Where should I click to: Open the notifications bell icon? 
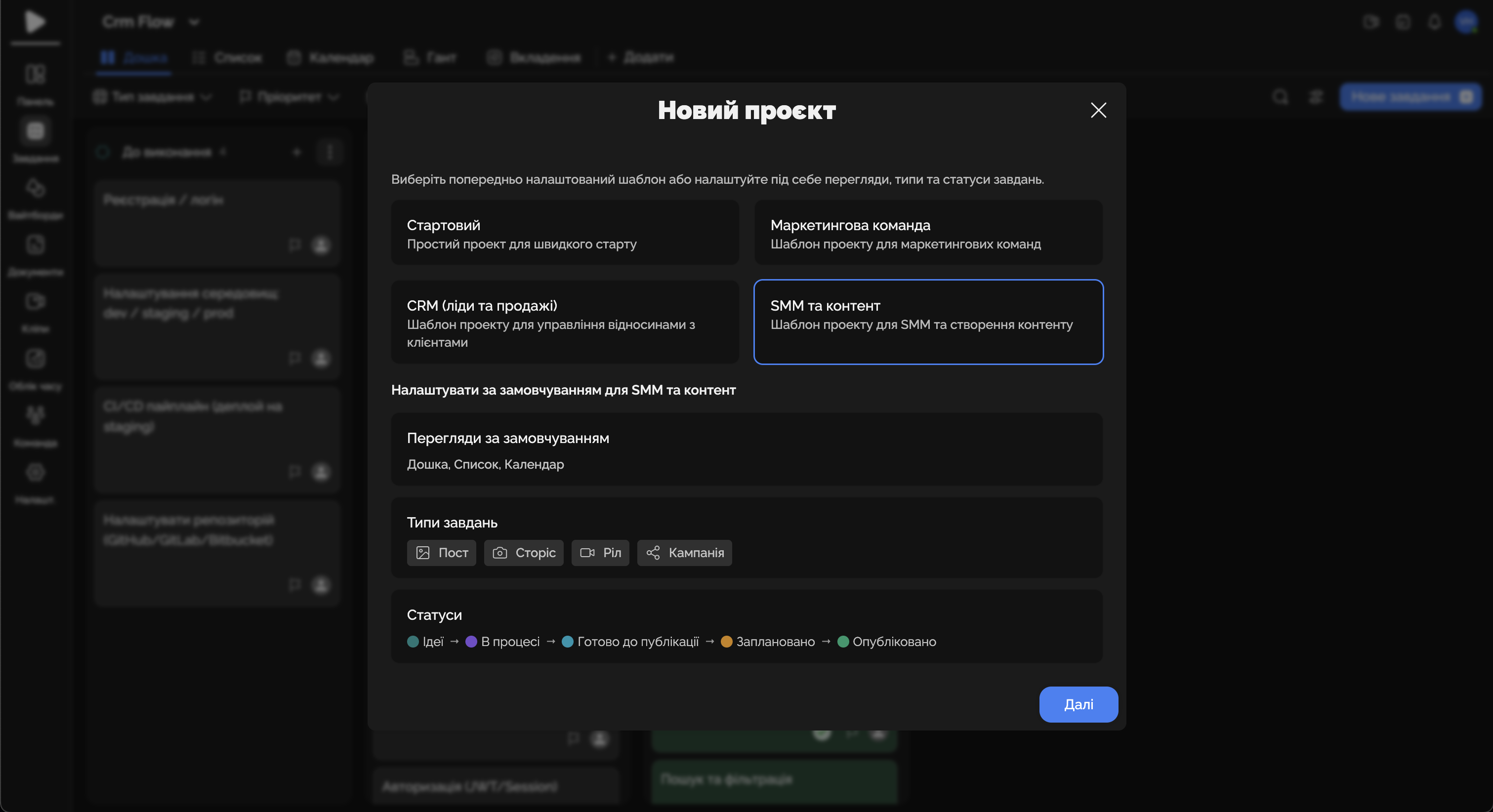point(1435,22)
